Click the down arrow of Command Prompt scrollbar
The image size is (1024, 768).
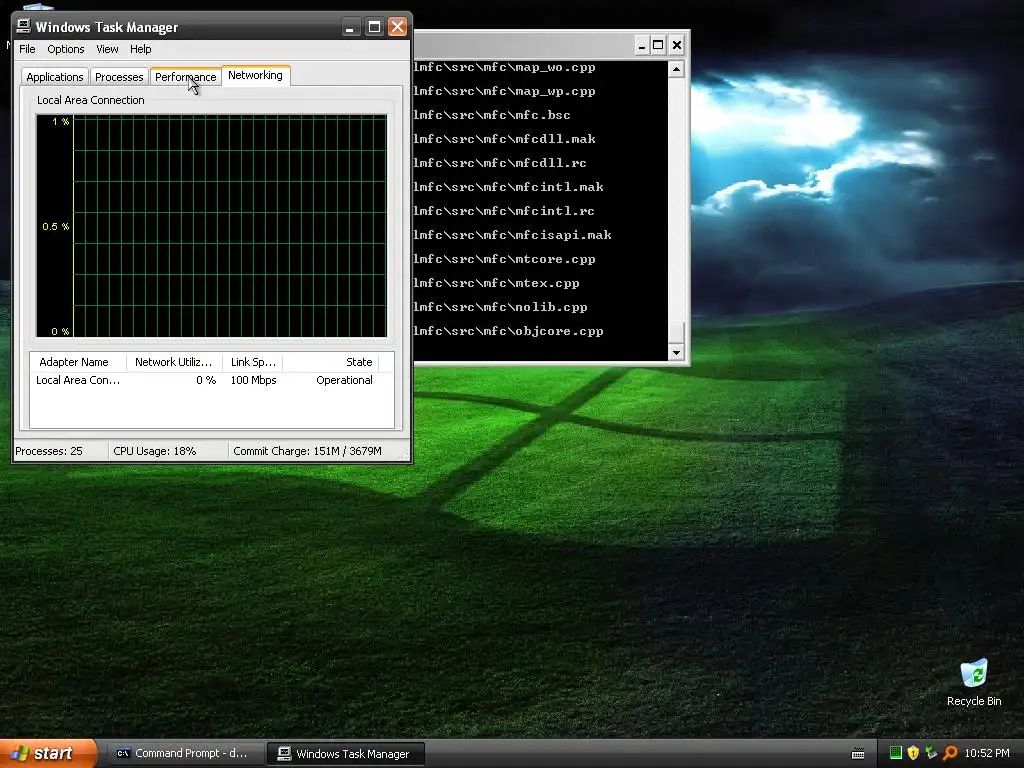(x=677, y=352)
